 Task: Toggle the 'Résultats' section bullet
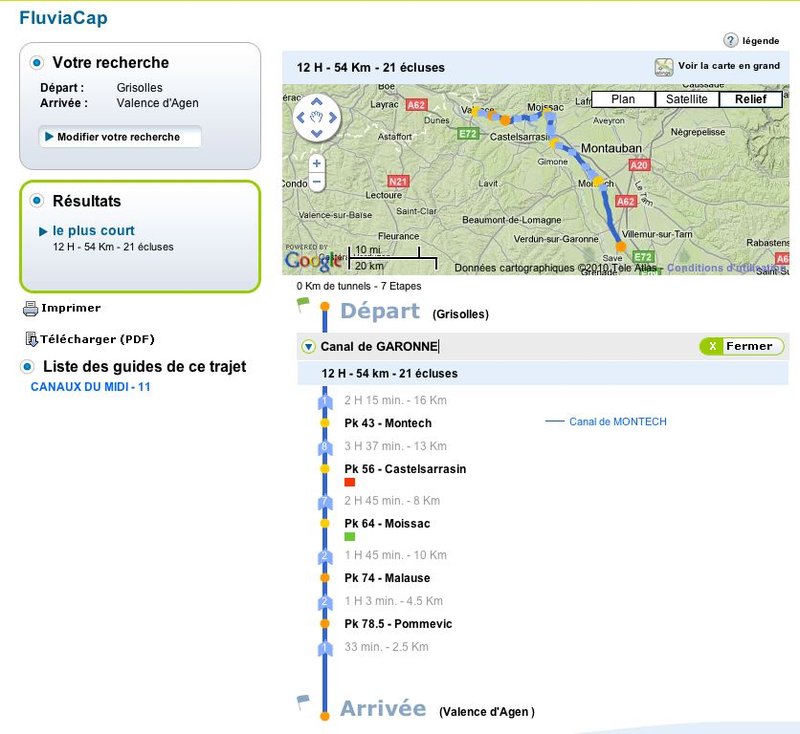point(37,201)
